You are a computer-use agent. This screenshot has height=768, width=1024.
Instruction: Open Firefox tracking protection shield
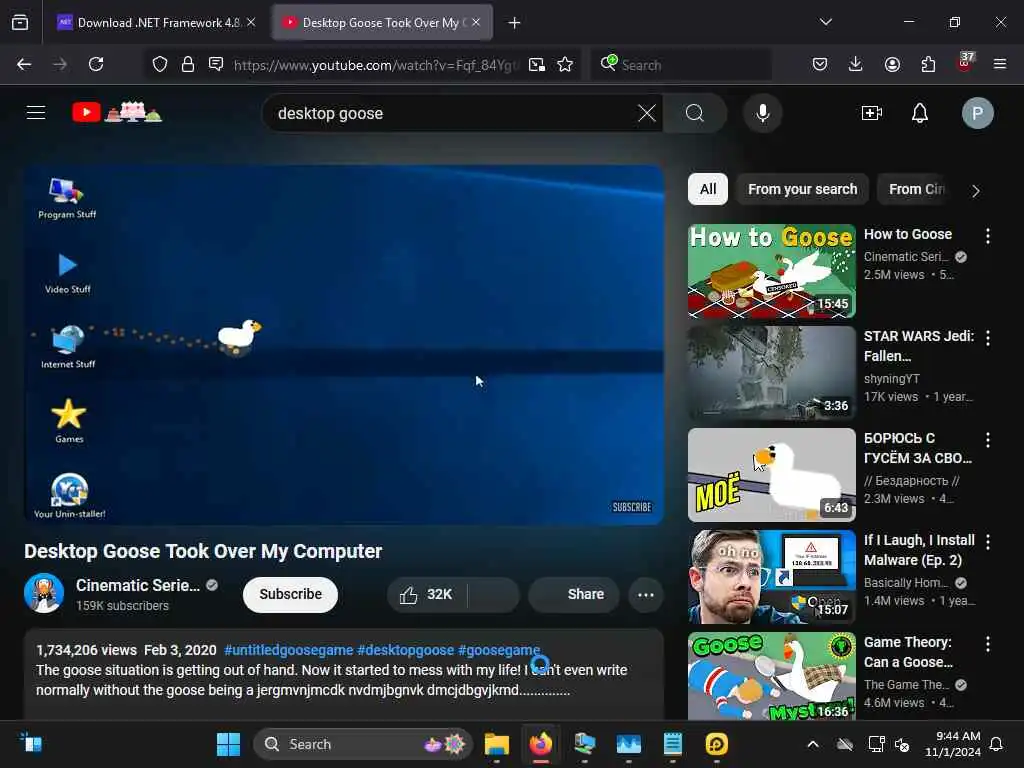pyautogui.click(x=160, y=64)
